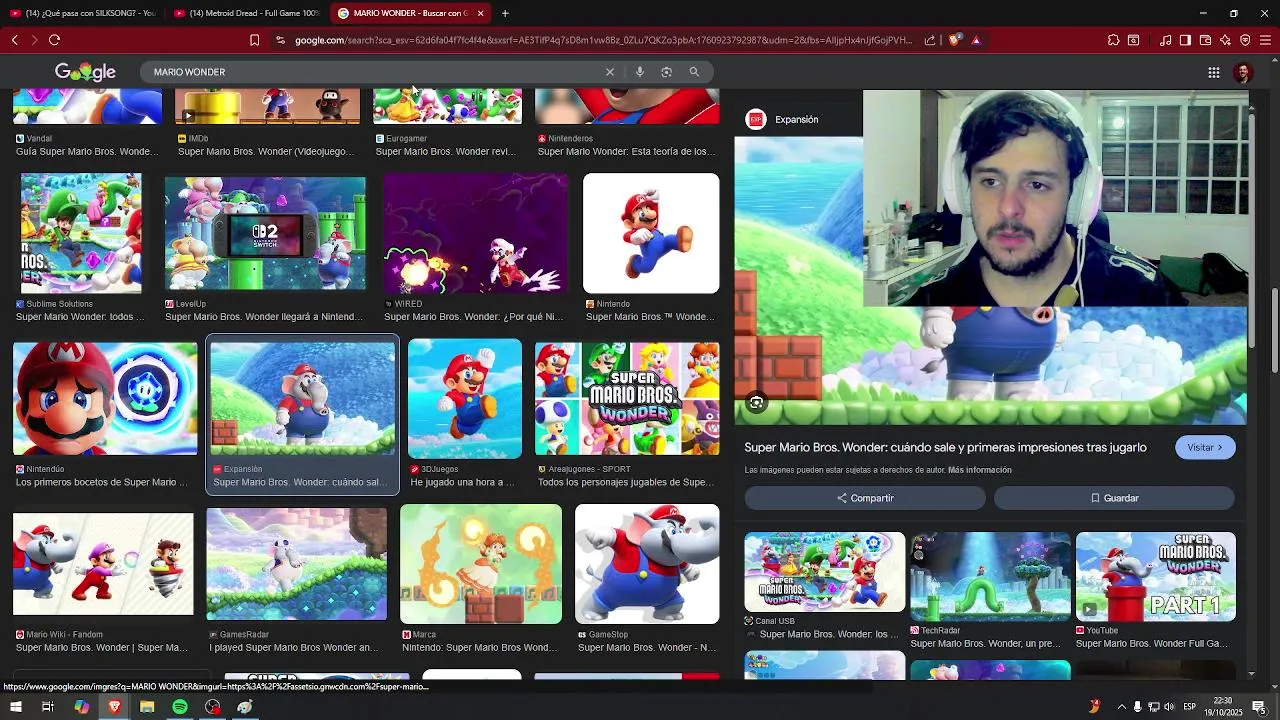Open the Brave Rewards triangle icon

[x=976, y=40]
